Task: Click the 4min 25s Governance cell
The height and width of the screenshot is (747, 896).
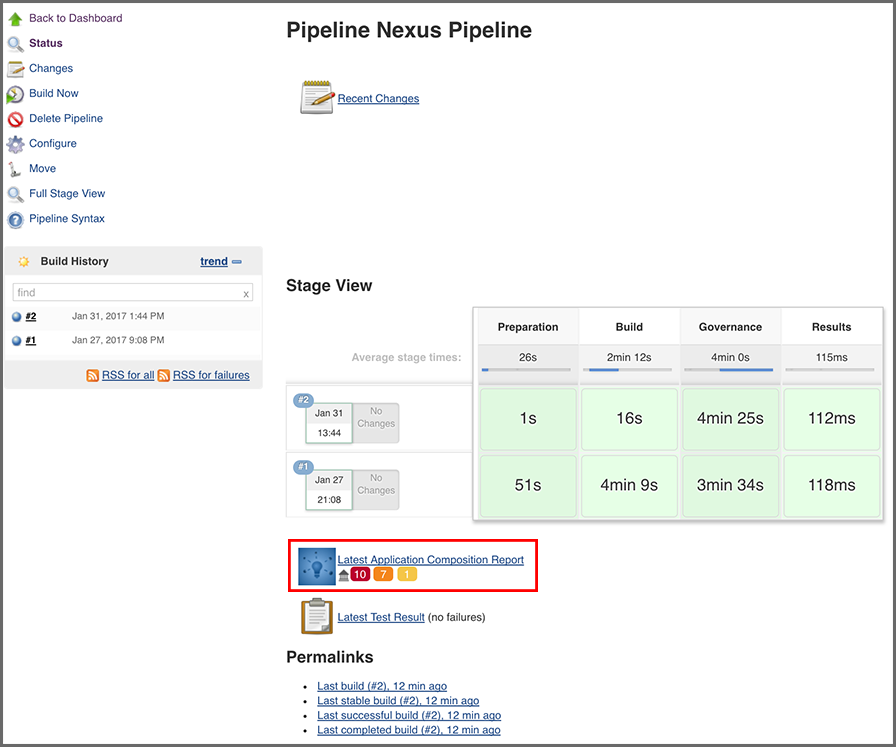Action: pos(730,419)
